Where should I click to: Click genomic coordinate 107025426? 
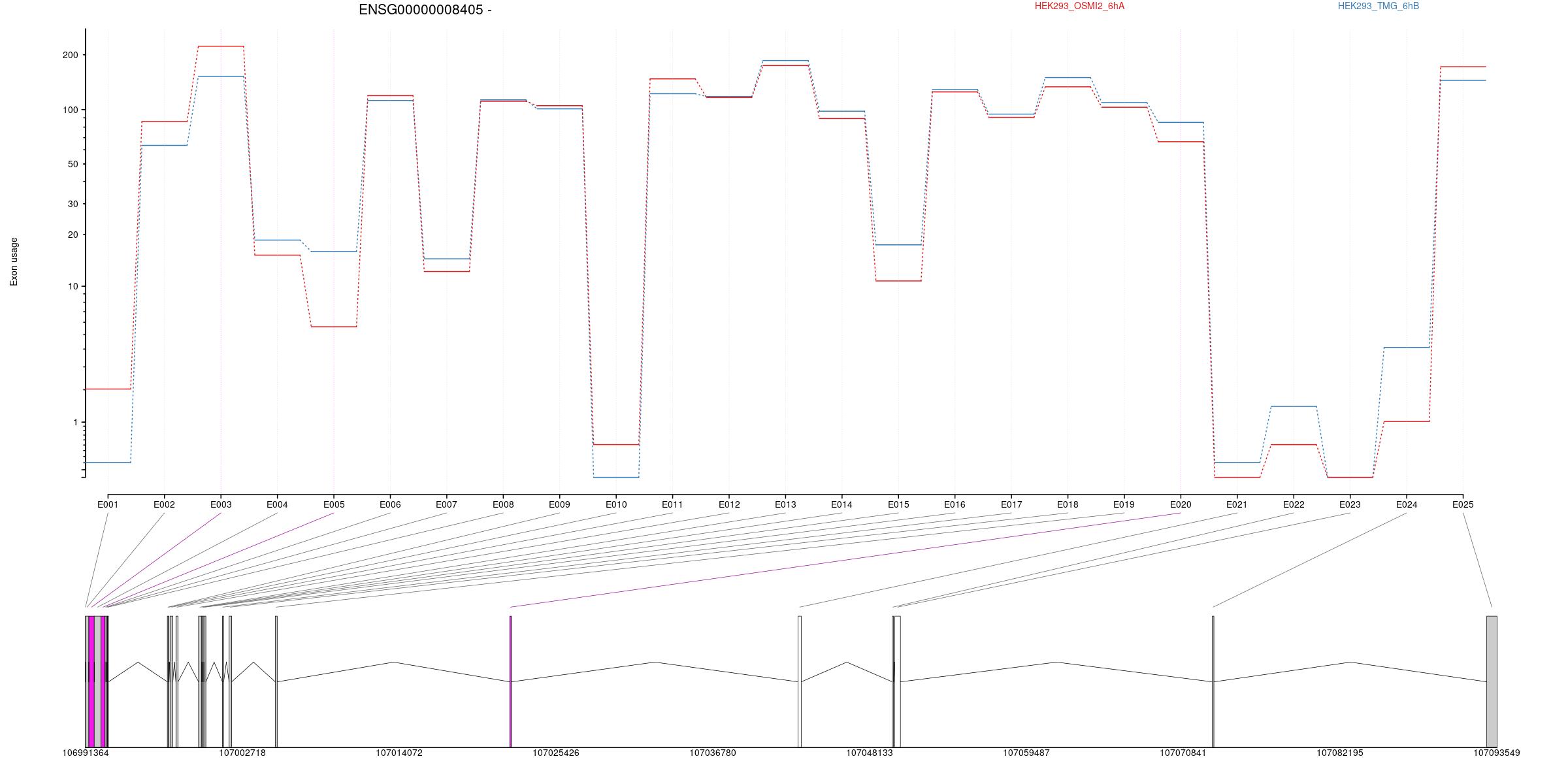pyautogui.click(x=556, y=753)
